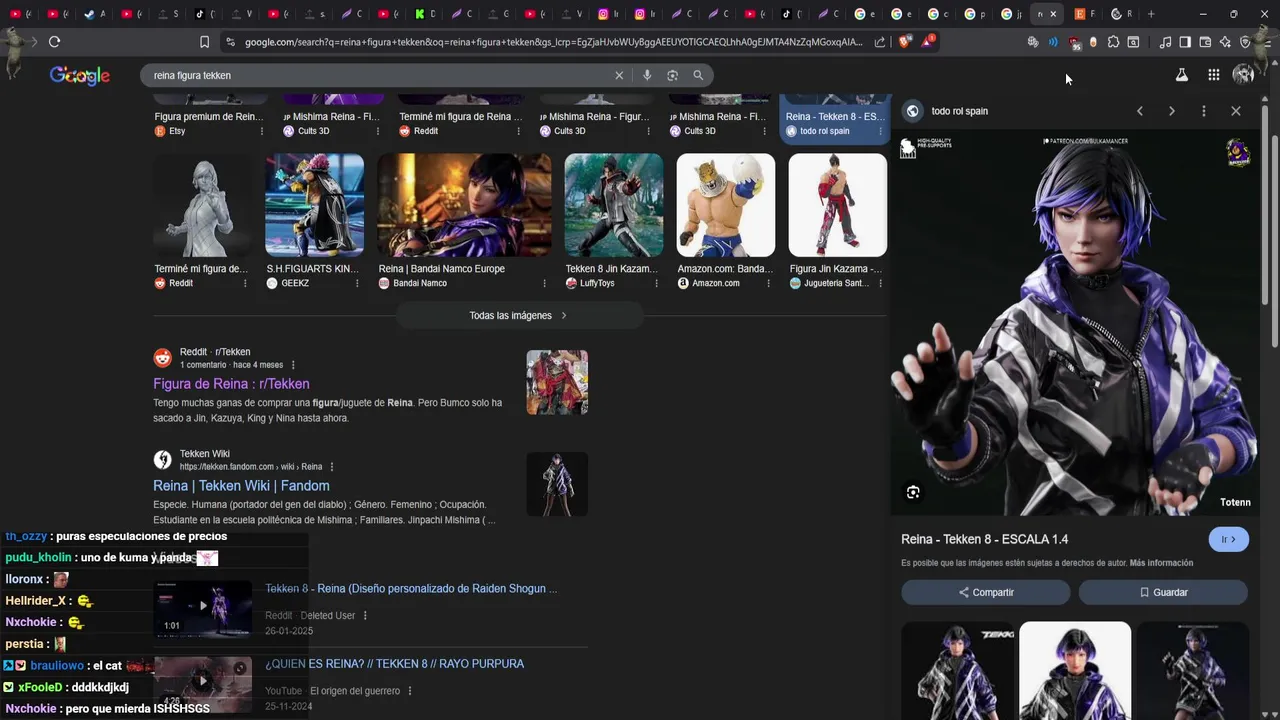Switch to the Steam browser tab
Screen dimensions: 1280x720
pyautogui.click(x=95, y=14)
